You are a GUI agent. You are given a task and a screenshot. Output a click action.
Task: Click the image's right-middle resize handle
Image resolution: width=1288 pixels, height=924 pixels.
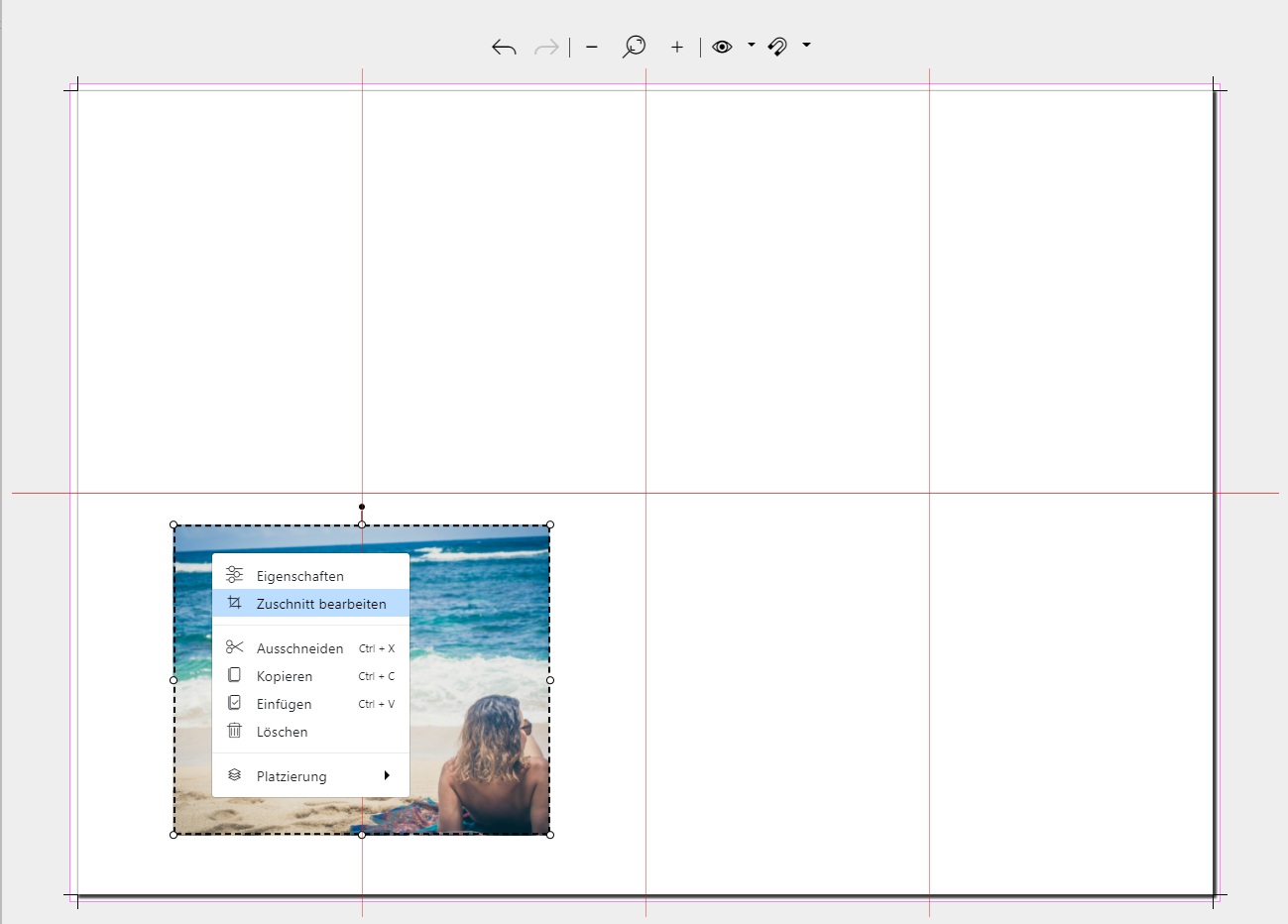pos(550,680)
